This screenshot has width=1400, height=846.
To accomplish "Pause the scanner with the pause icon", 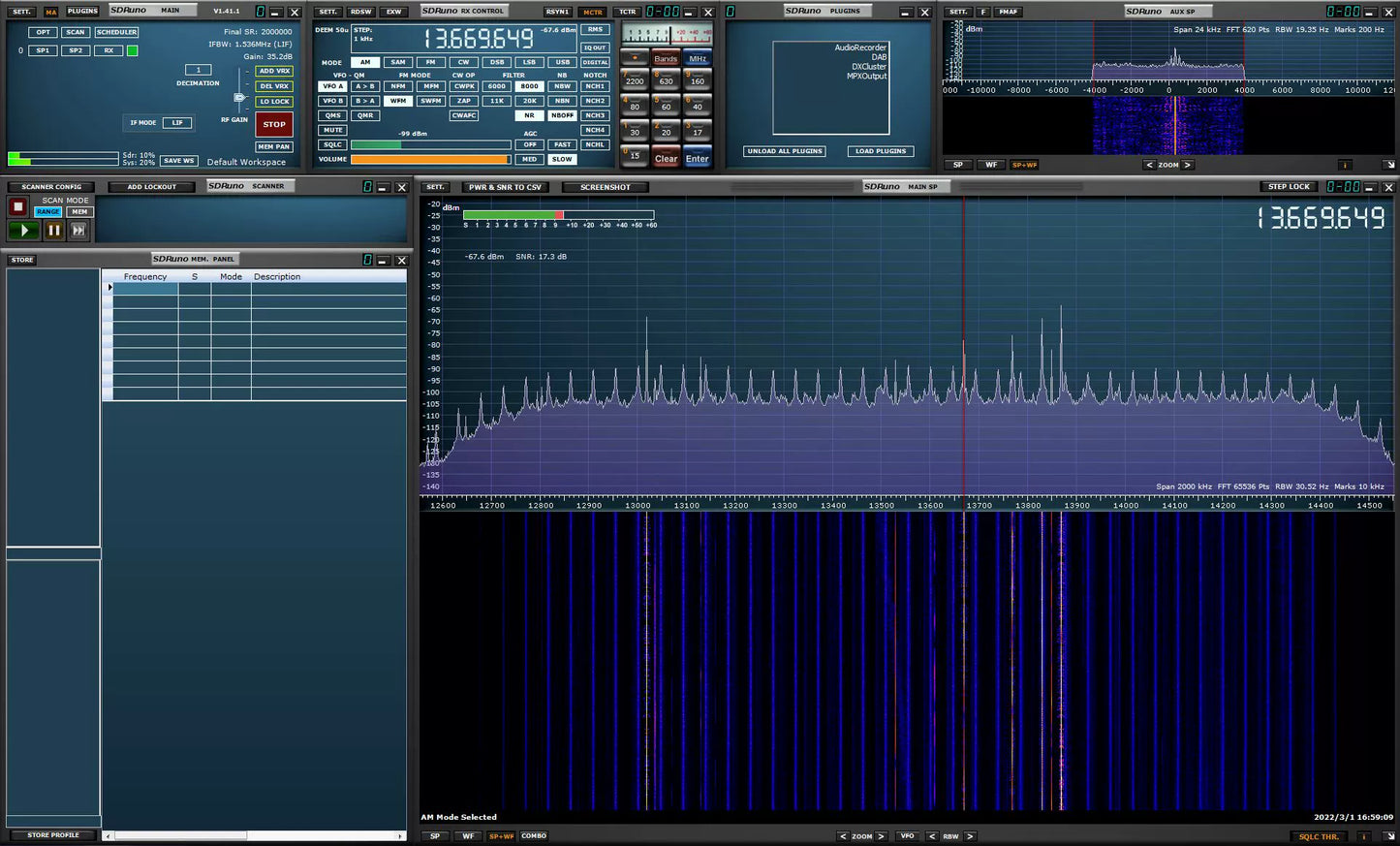I will [x=53, y=231].
